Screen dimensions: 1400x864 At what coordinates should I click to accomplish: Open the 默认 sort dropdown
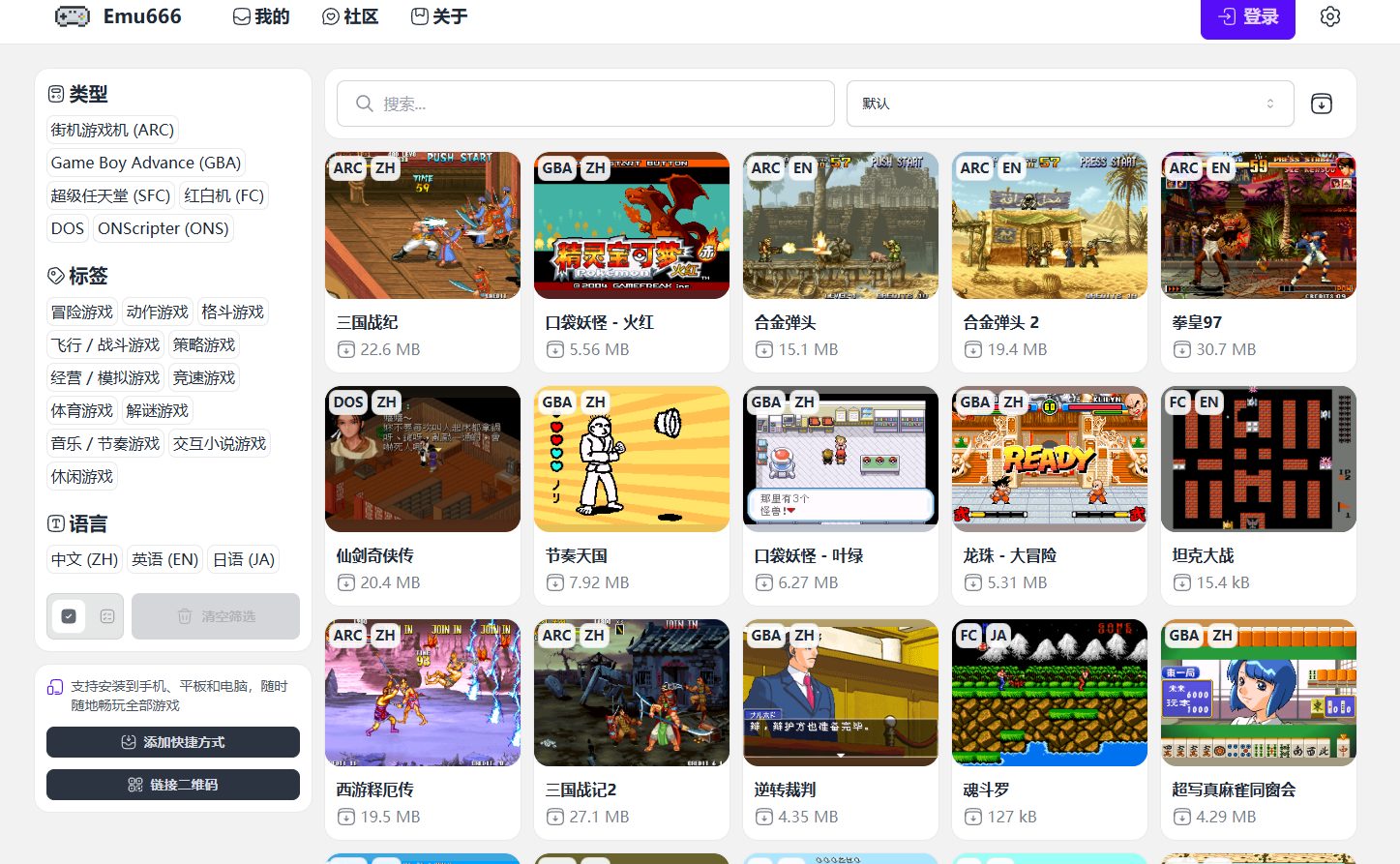(1070, 104)
